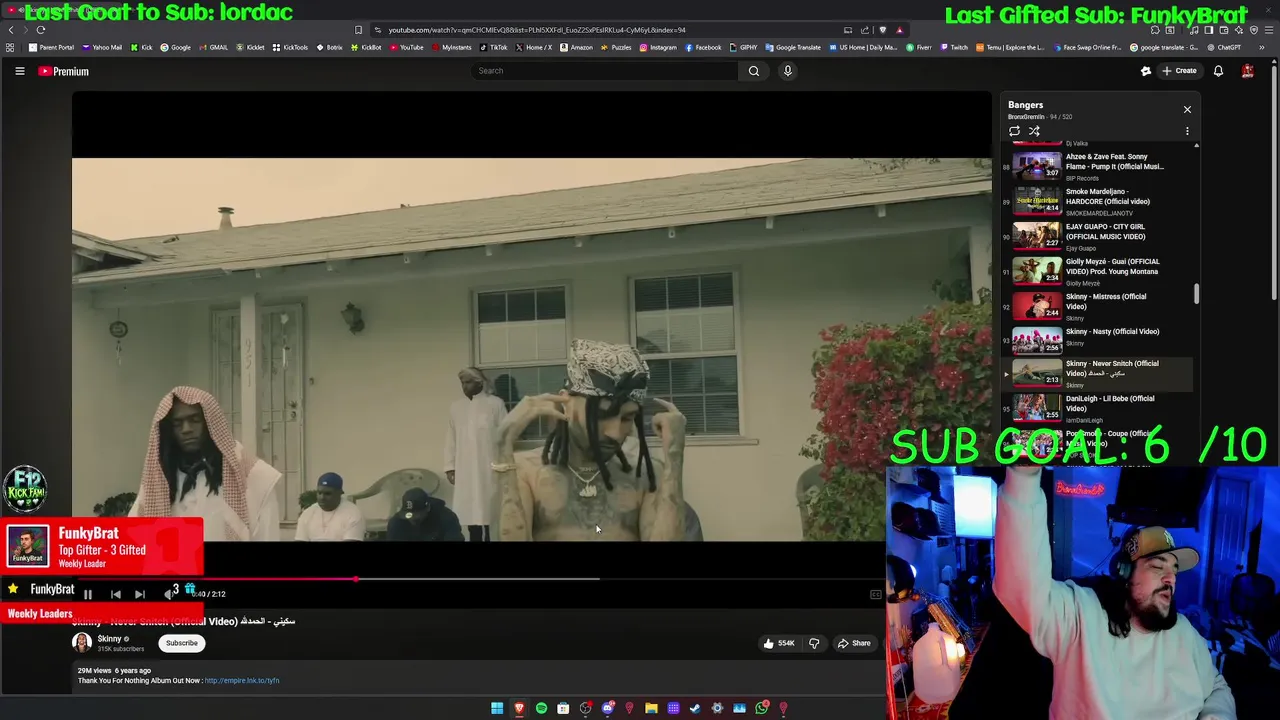Click the playlist panel scrollbar thumb
The width and height of the screenshot is (1280, 720).
point(1196,294)
